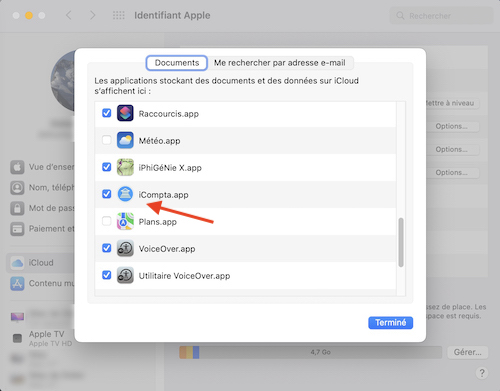This screenshot has height=391, width=500.
Task: Select the iPhiGéNie X.app row label
Action: [x=170, y=168]
